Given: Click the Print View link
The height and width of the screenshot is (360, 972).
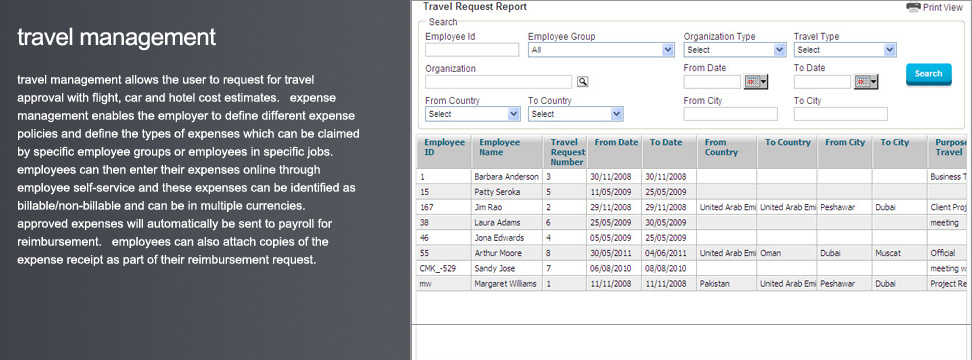Looking at the screenshot, I should [x=943, y=7].
